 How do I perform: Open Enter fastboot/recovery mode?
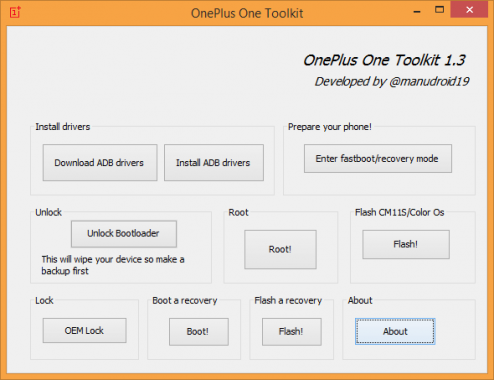378,158
